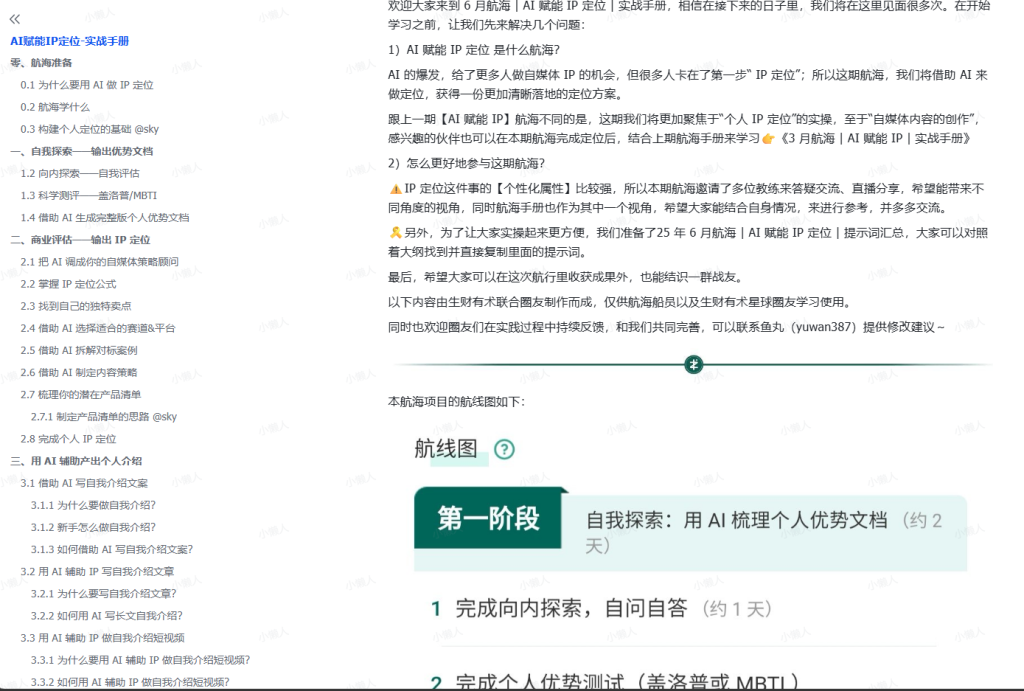Jump to 二、商业评估——输出 IP 定位
The height and width of the screenshot is (691, 1024).
click(80, 240)
